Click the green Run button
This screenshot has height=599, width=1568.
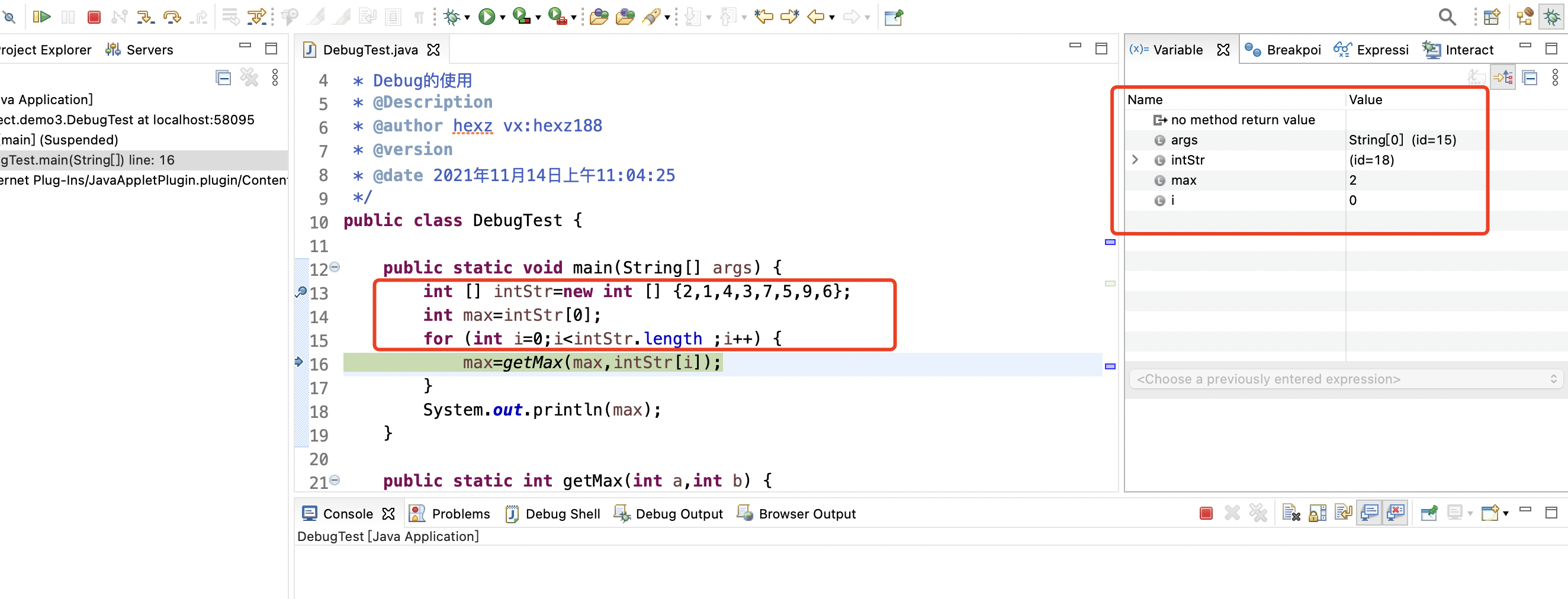click(x=486, y=17)
